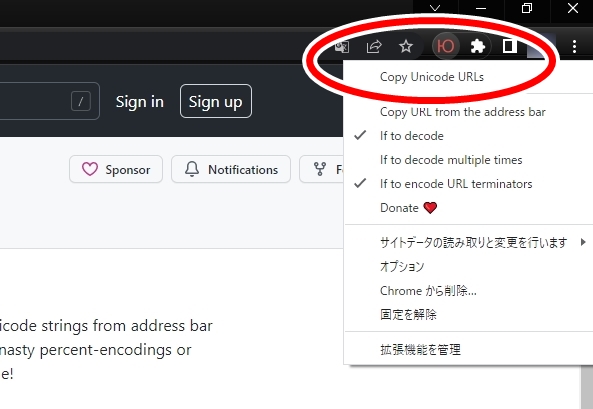Click the share page icon

click(374, 46)
